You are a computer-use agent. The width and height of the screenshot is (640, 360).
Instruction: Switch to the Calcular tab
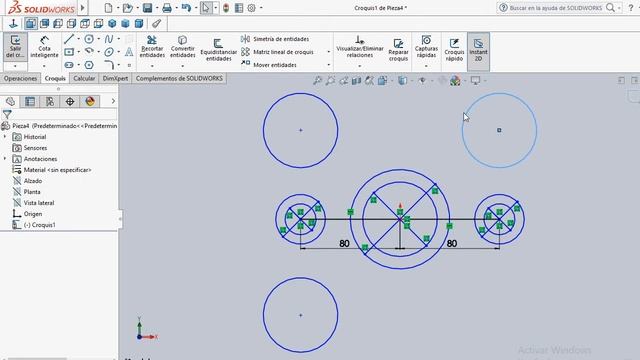84,78
